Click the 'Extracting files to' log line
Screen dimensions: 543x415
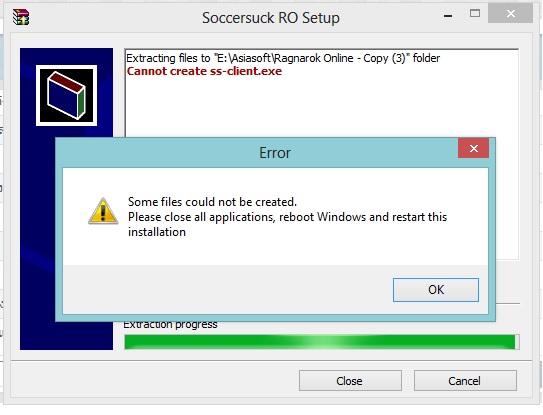coord(283,58)
